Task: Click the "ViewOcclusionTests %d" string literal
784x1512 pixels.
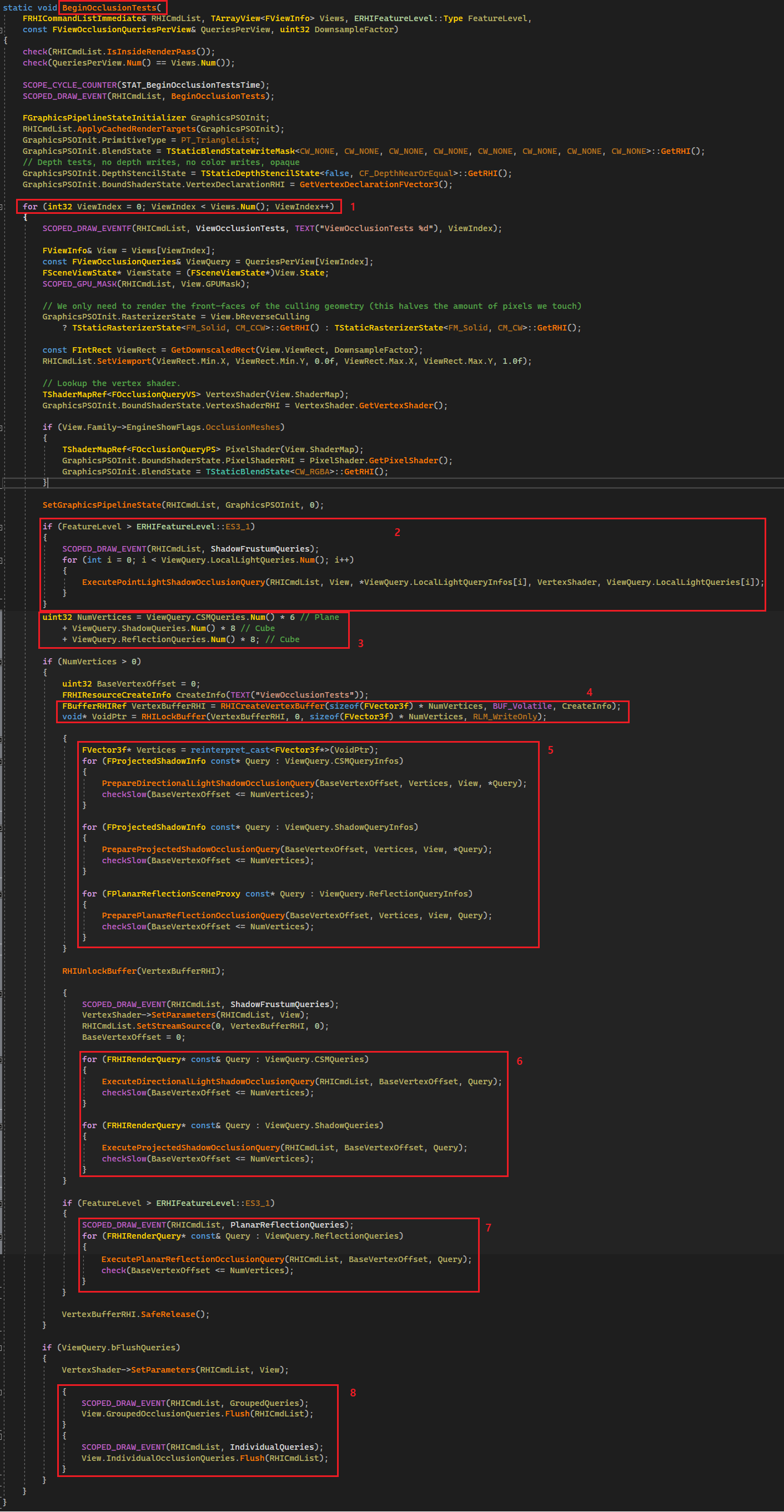Action: pos(379,229)
